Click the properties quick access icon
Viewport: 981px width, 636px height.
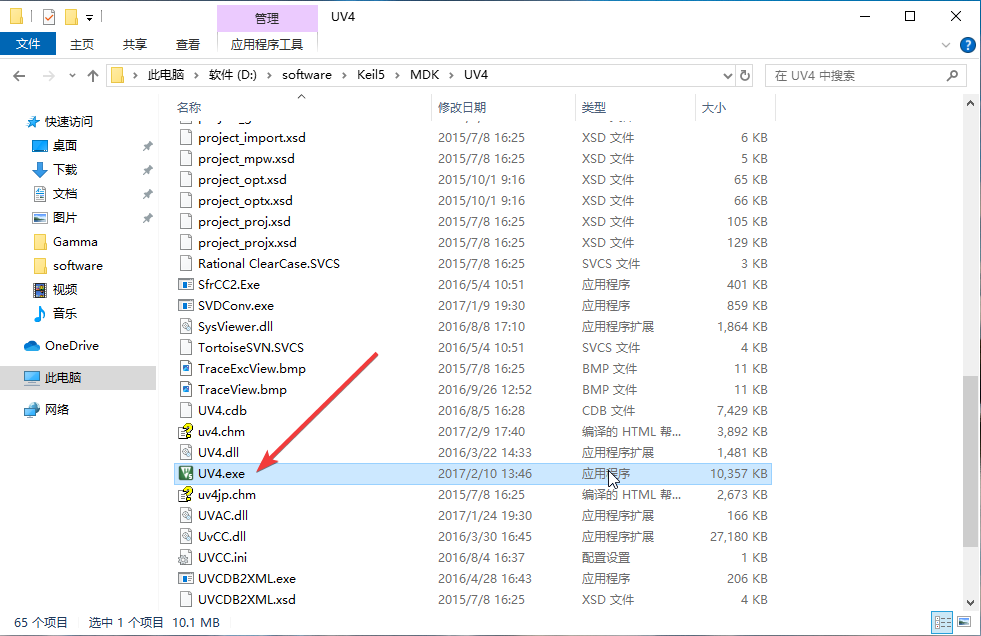tap(49, 17)
